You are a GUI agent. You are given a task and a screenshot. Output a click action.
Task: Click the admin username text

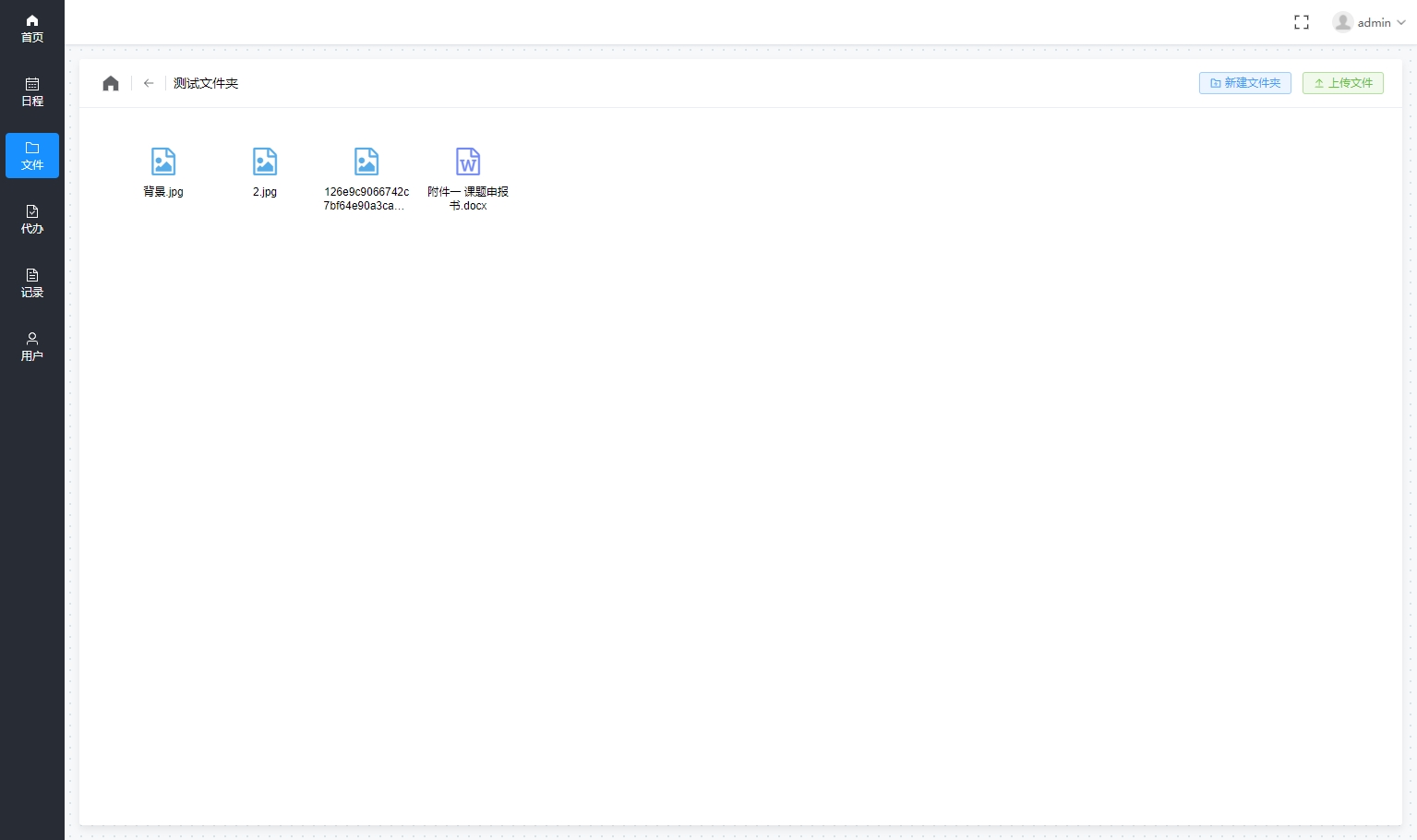pos(1374,22)
